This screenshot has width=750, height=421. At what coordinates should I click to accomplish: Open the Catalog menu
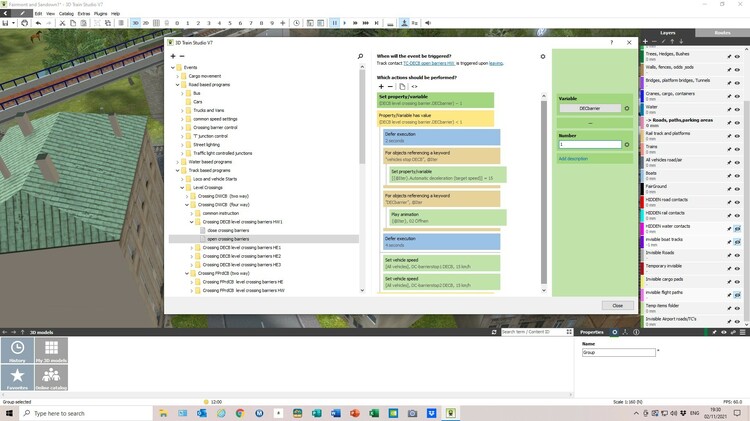pos(67,13)
